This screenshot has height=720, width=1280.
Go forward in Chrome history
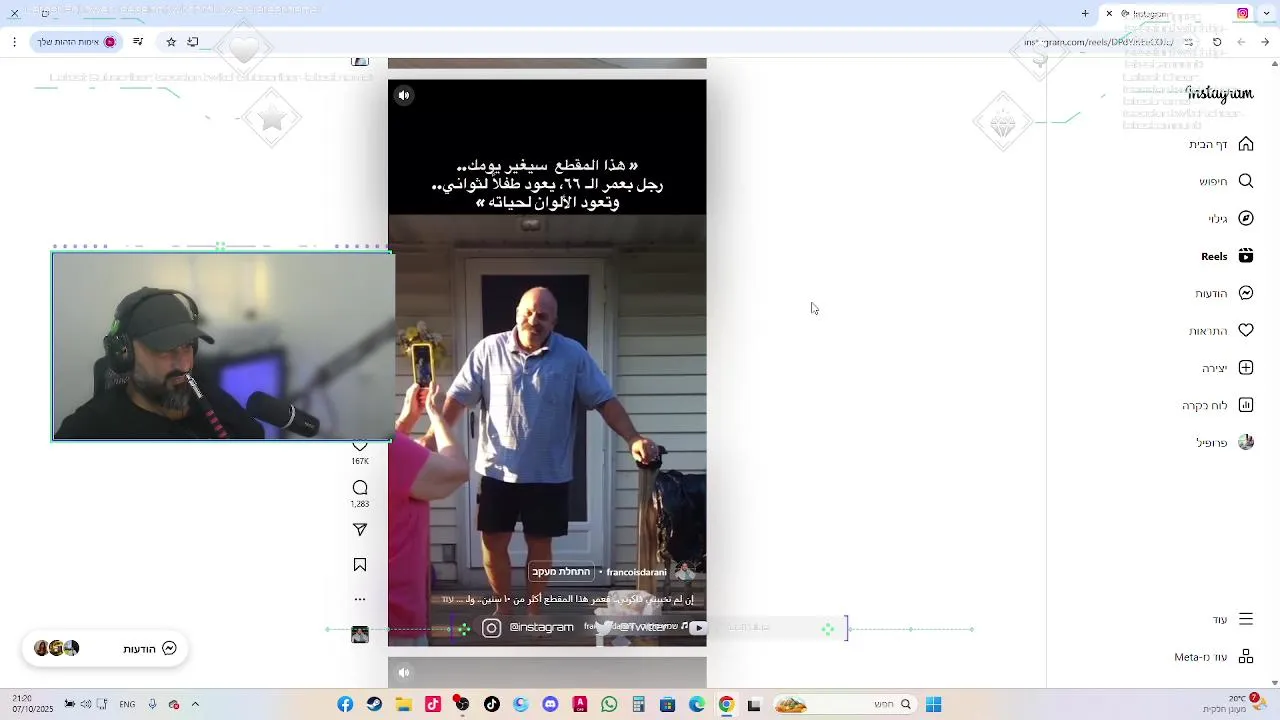pyautogui.click(x=1241, y=42)
